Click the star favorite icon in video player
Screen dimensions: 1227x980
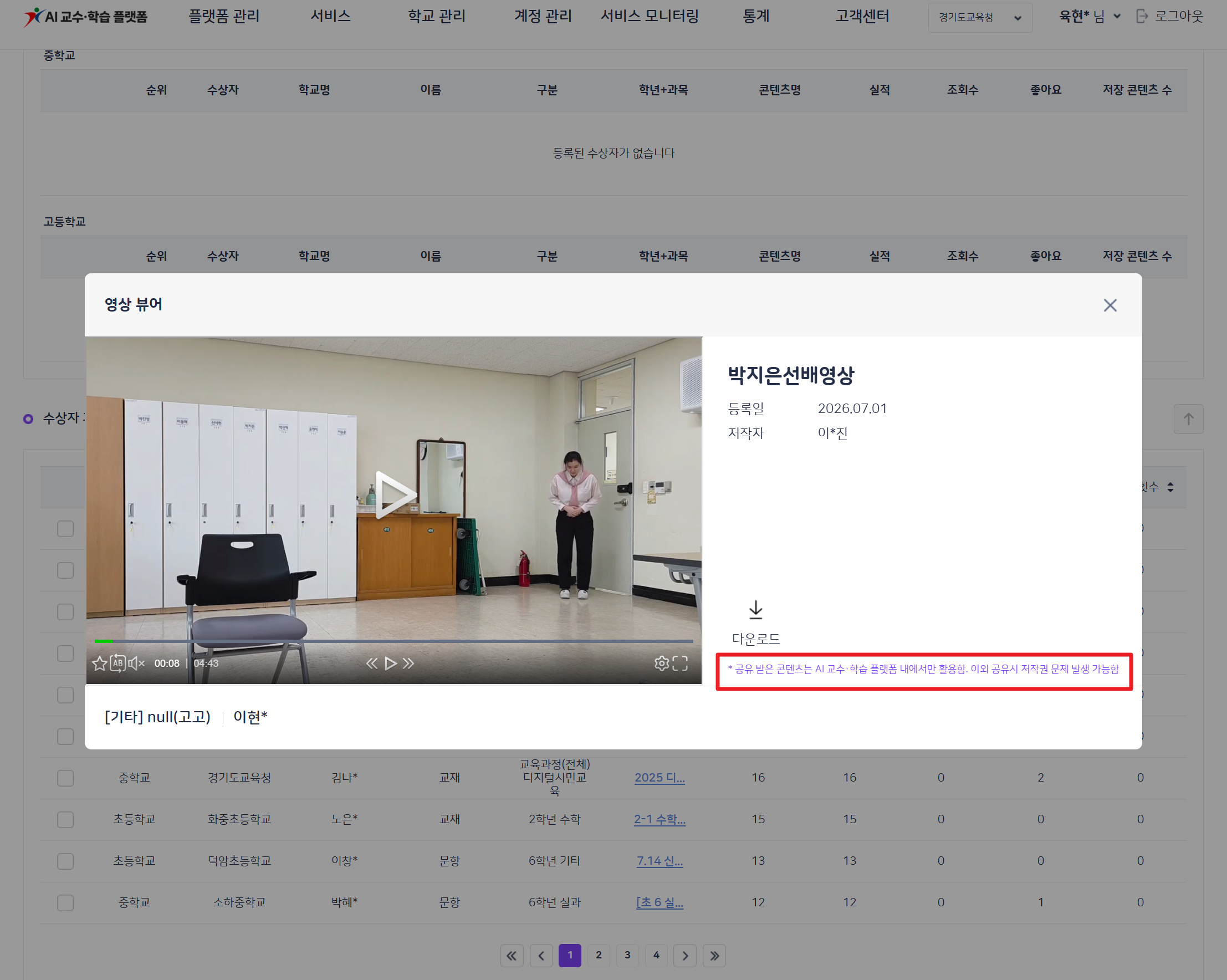pos(100,663)
